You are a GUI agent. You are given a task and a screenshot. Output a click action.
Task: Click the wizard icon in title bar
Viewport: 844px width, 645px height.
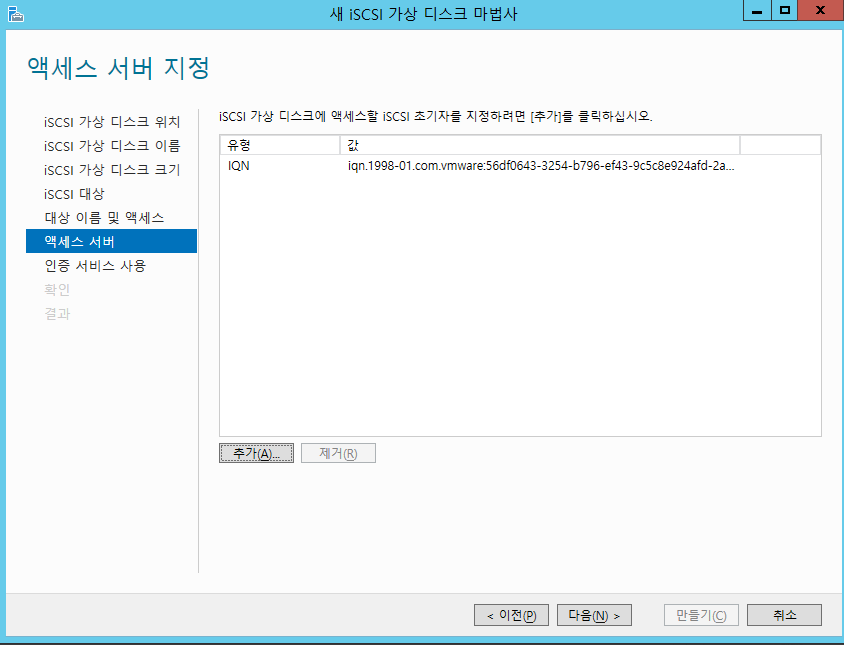(13, 13)
